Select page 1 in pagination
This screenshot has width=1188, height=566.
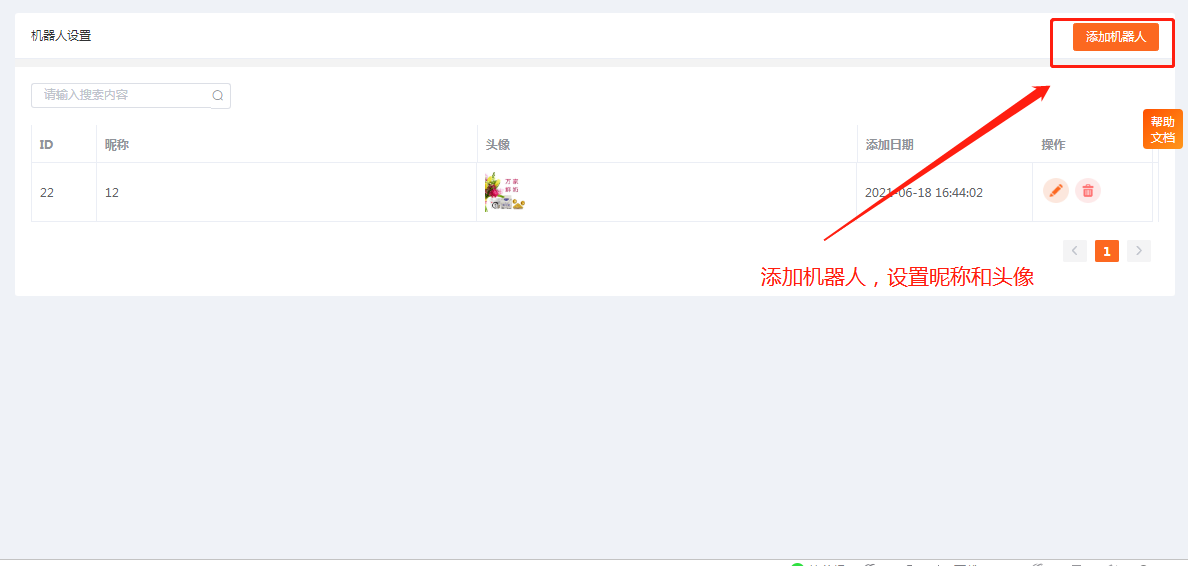[x=1106, y=251]
